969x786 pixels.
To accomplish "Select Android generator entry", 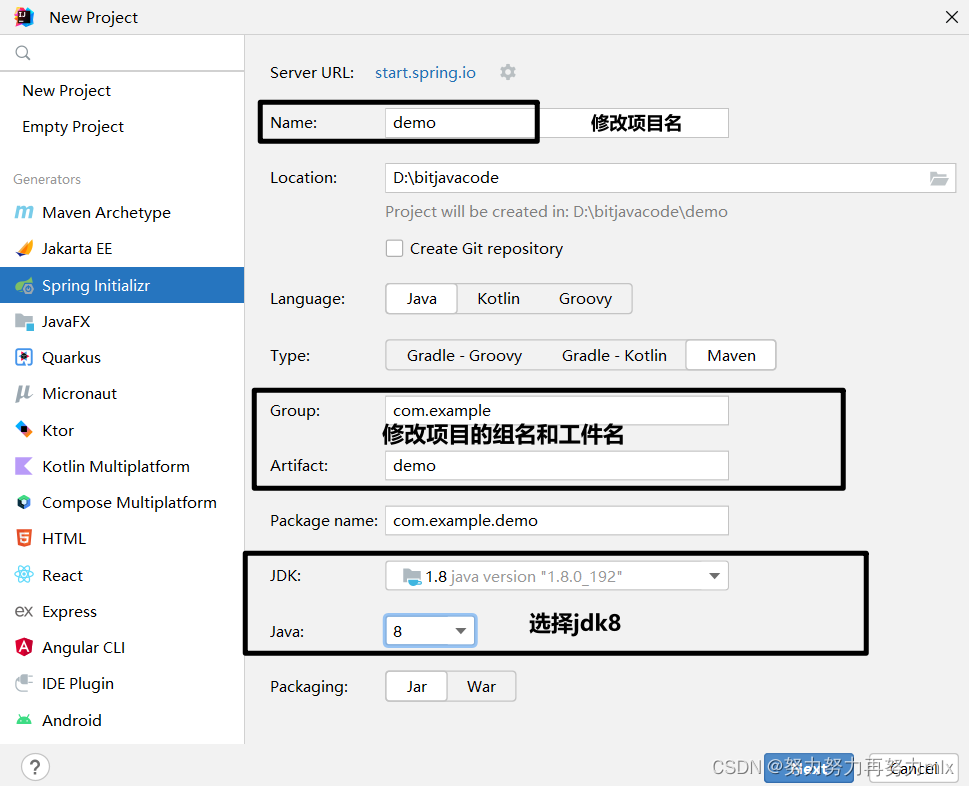I will (x=122, y=720).
